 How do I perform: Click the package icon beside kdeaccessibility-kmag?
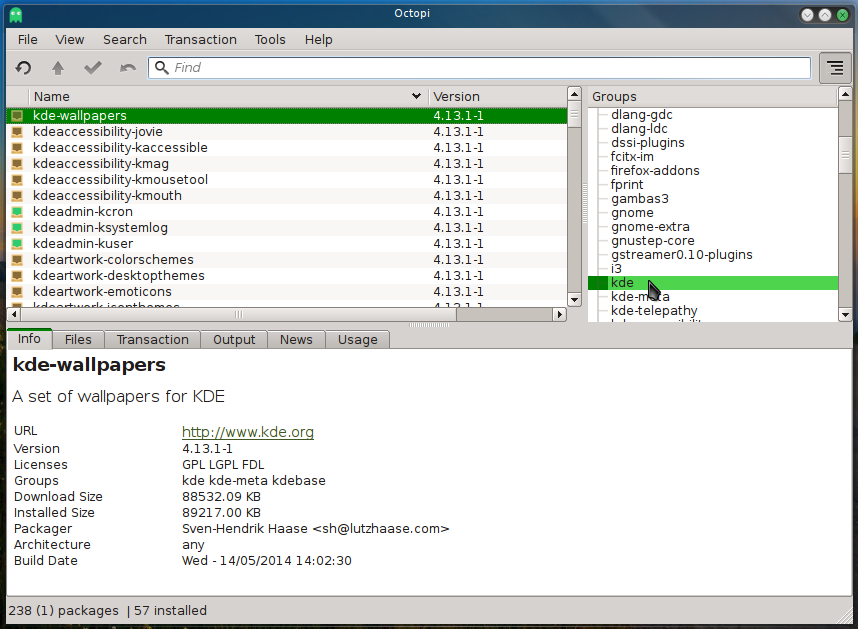coord(18,164)
